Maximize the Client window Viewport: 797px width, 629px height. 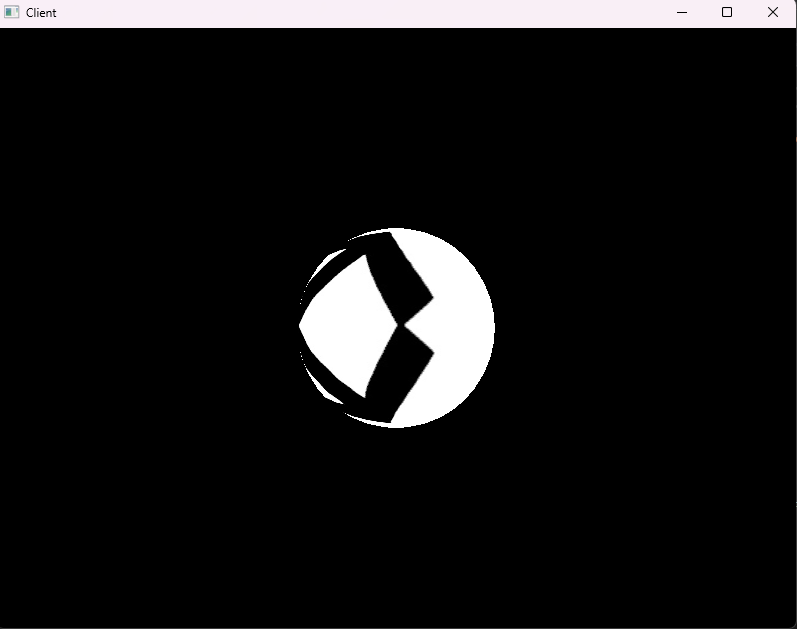pyautogui.click(x=727, y=12)
